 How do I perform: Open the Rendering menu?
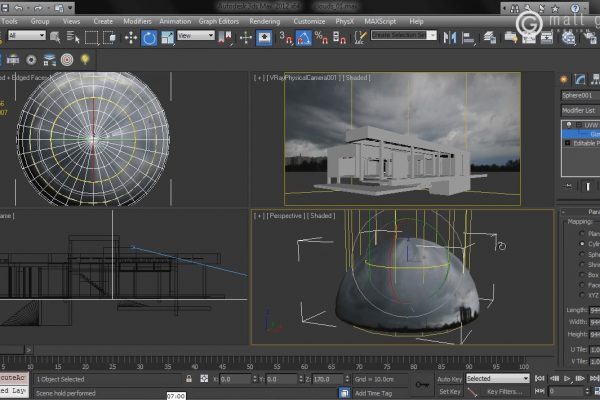(264, 21)
